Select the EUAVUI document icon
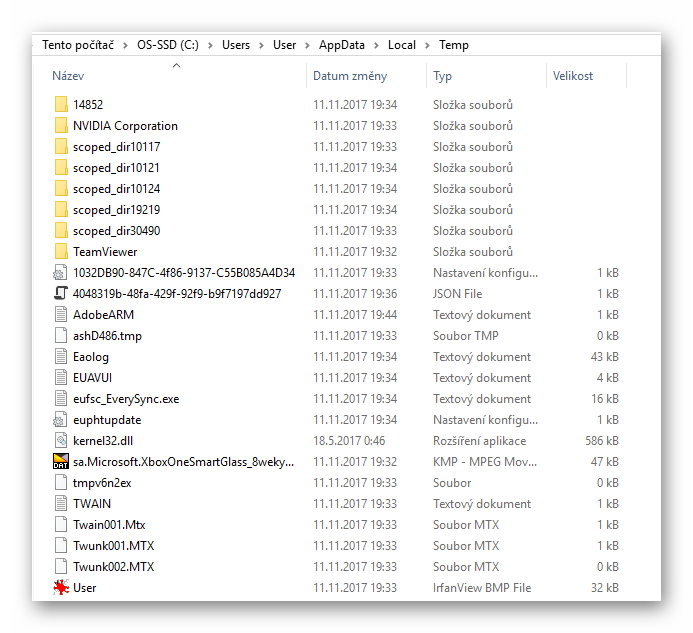The image size is (693, 633). pos(61,378)
